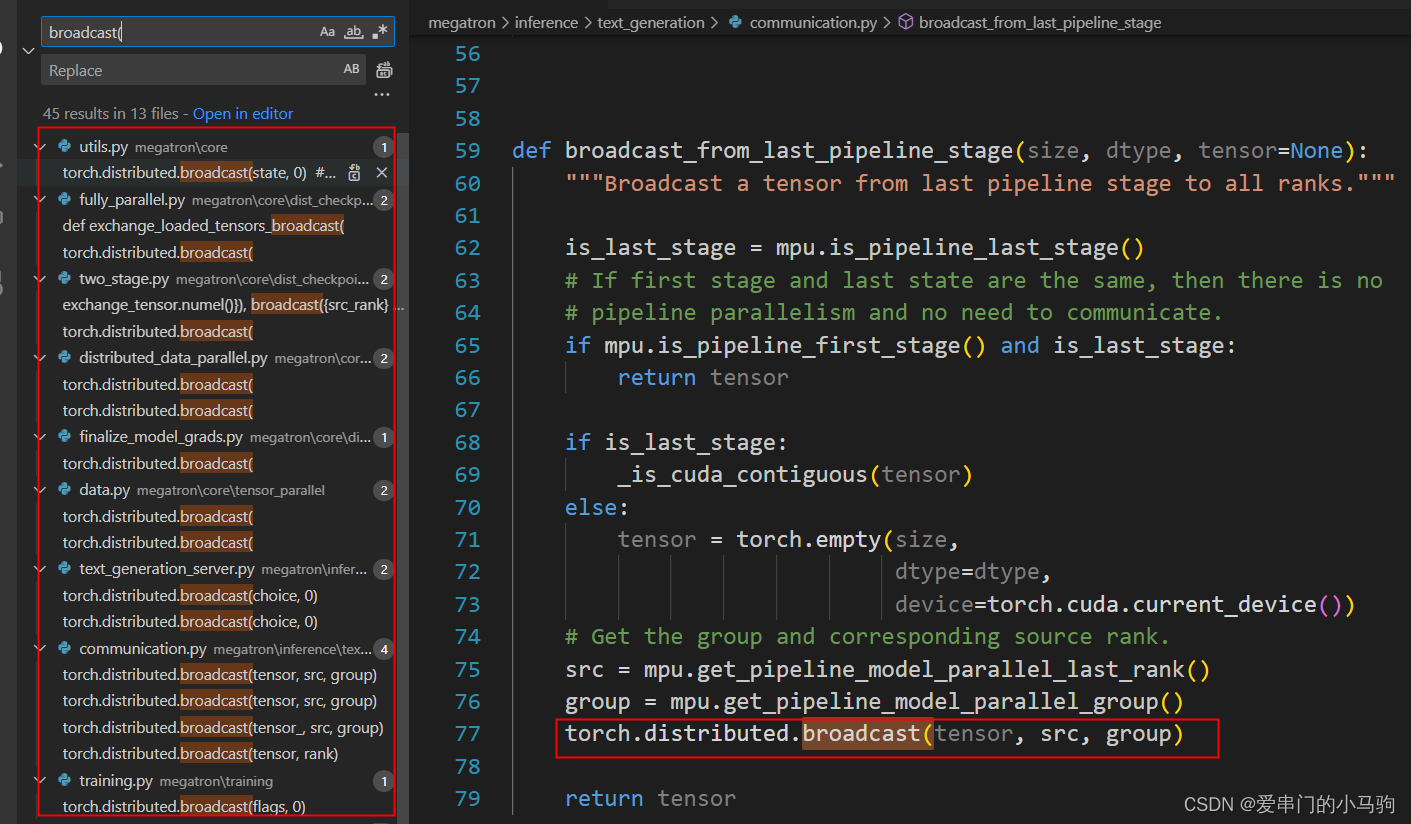Open the more search actions ellipsis
The image size is (1411, 824).
(381, 94)
